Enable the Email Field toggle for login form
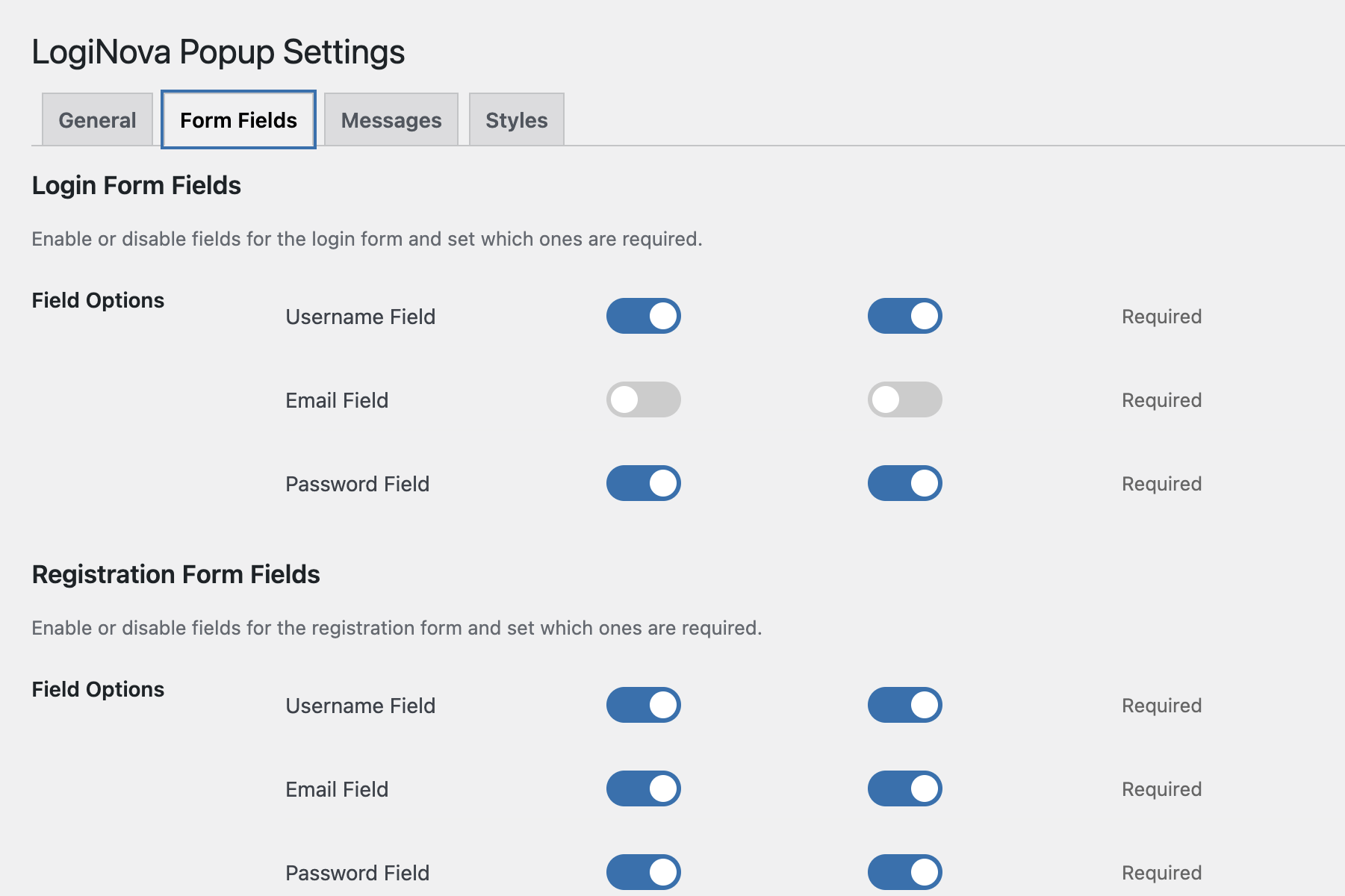The image size is (1345, 896). tap(643, 399)
